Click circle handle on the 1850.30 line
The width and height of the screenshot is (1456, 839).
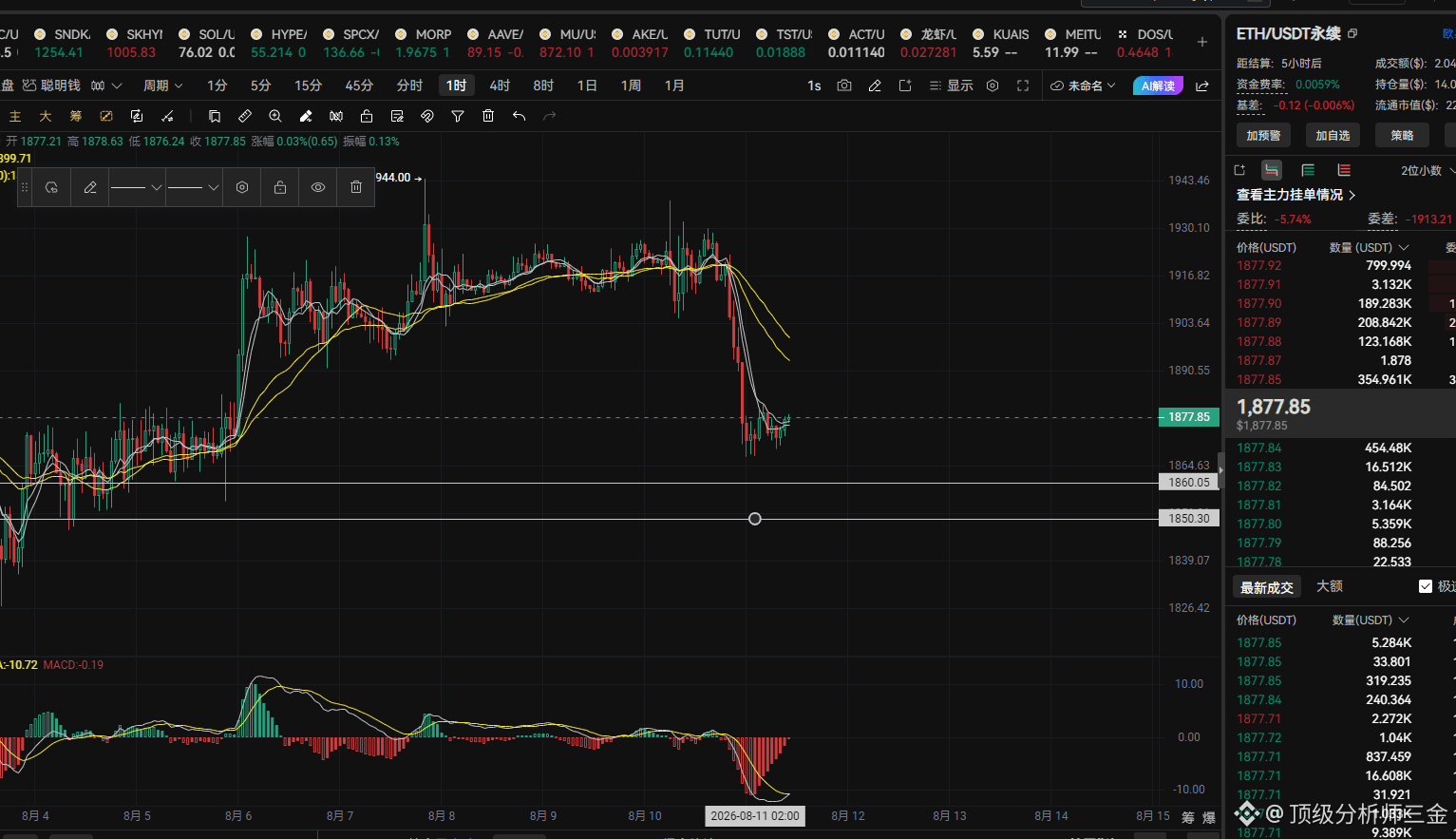point(755,519)
